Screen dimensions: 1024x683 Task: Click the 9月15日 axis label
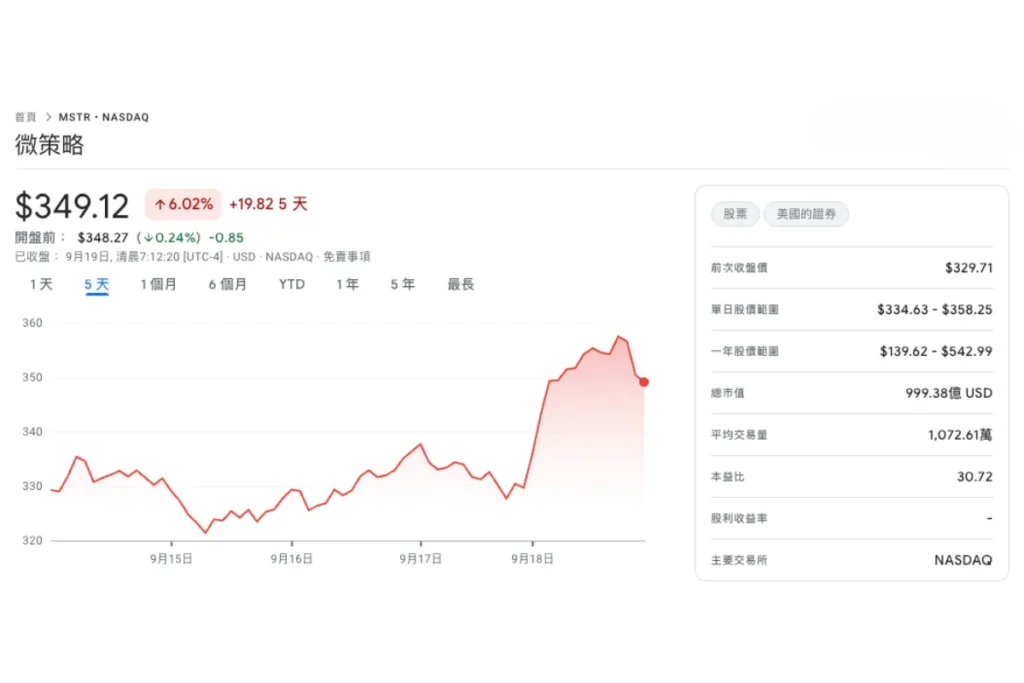click(x=171, y=559)
